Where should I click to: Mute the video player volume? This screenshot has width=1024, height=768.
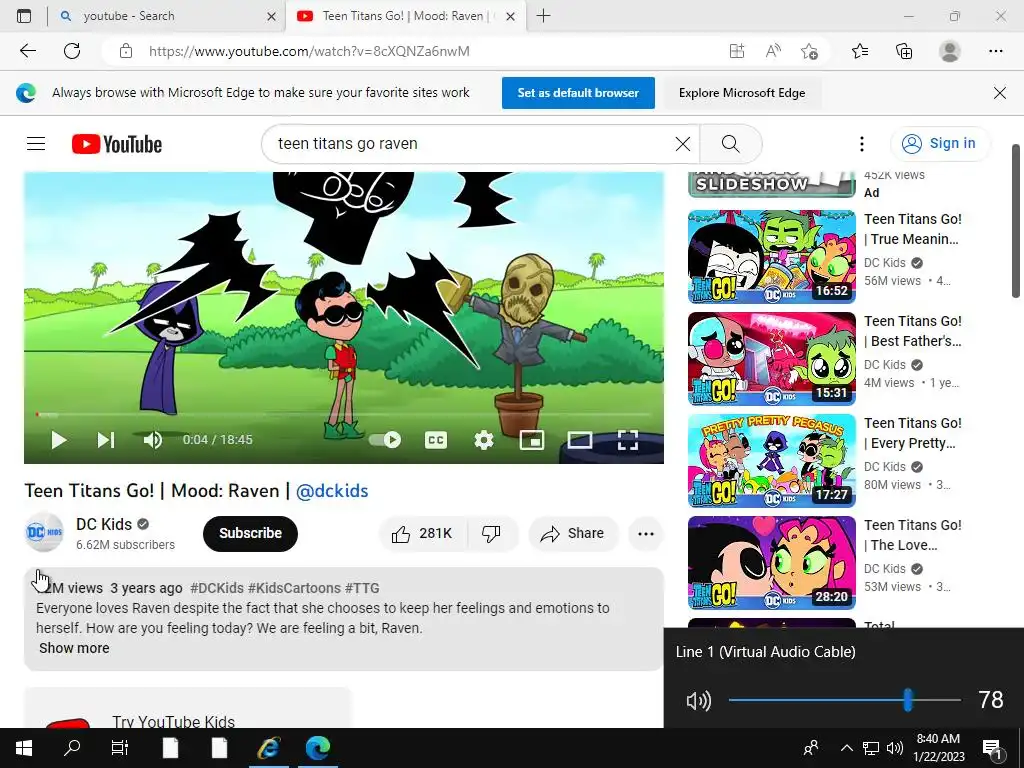point(153,440)
